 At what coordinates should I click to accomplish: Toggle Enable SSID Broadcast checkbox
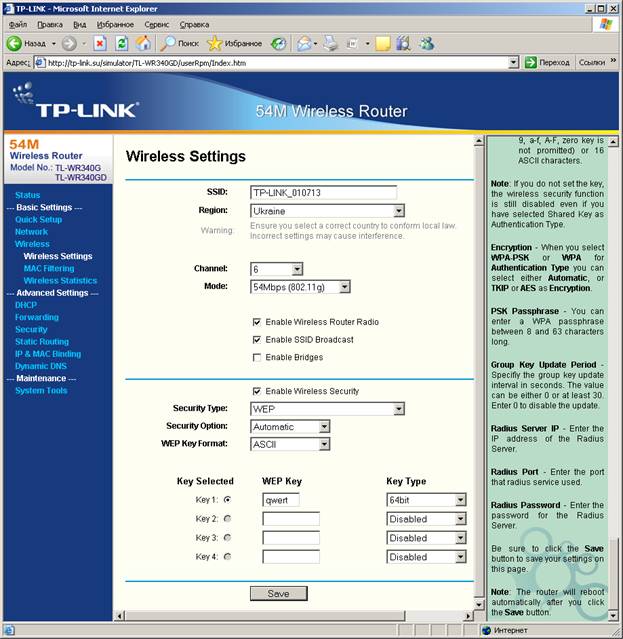pyautogui.click(x=257, y=340)
